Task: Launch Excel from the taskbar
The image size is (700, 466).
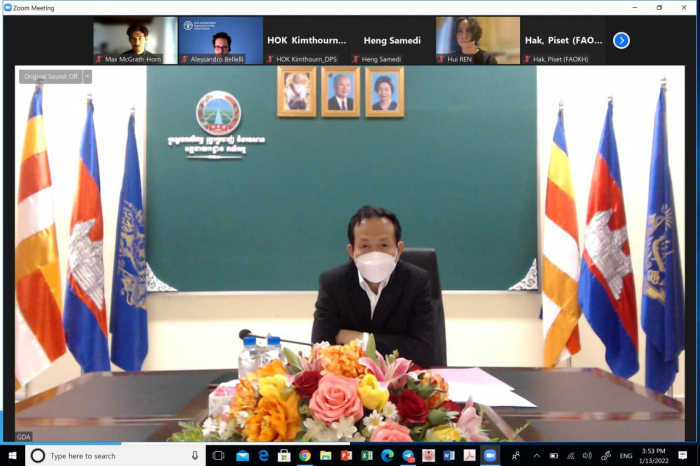Action: 366,456
